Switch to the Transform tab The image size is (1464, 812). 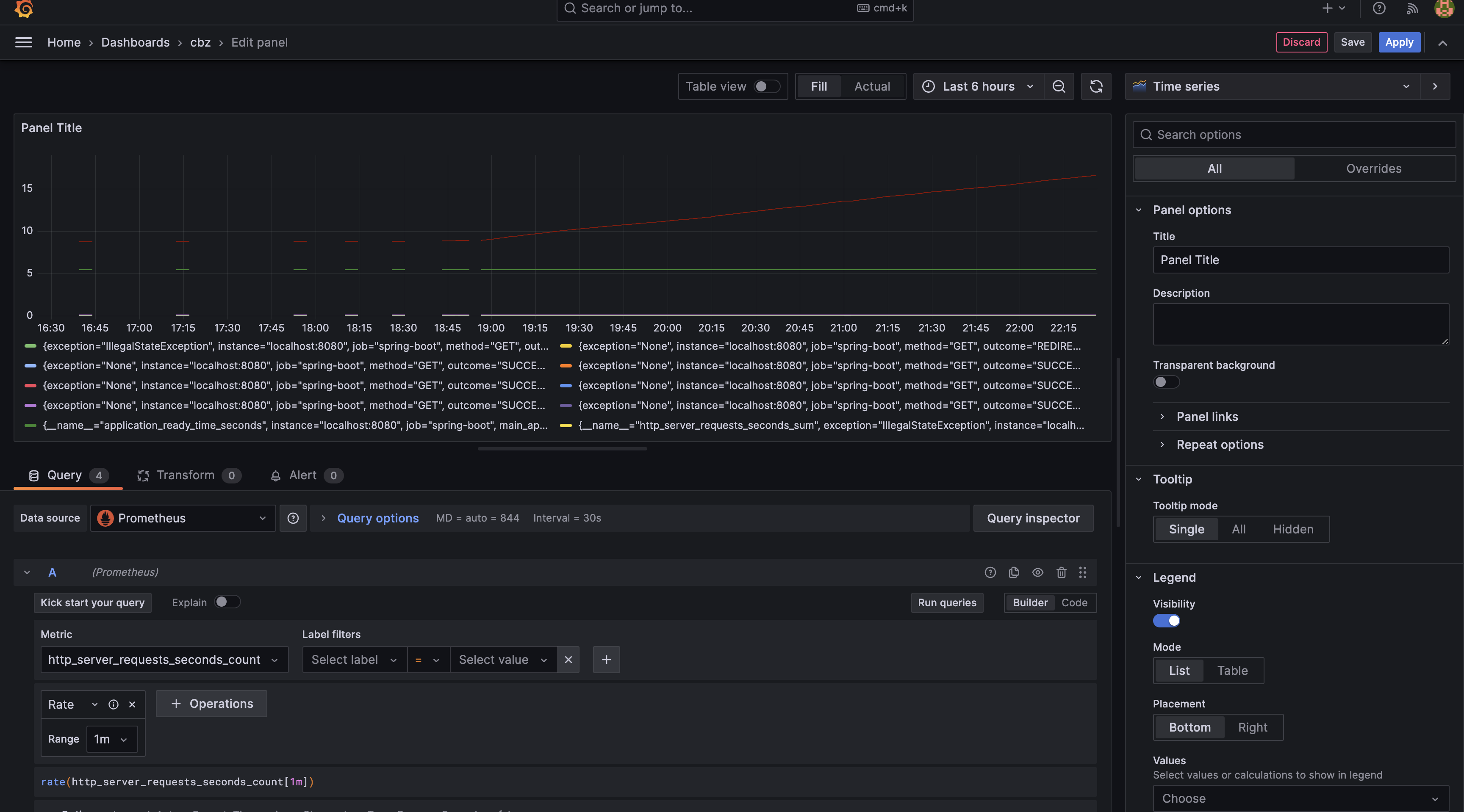(x=189, y=475)
